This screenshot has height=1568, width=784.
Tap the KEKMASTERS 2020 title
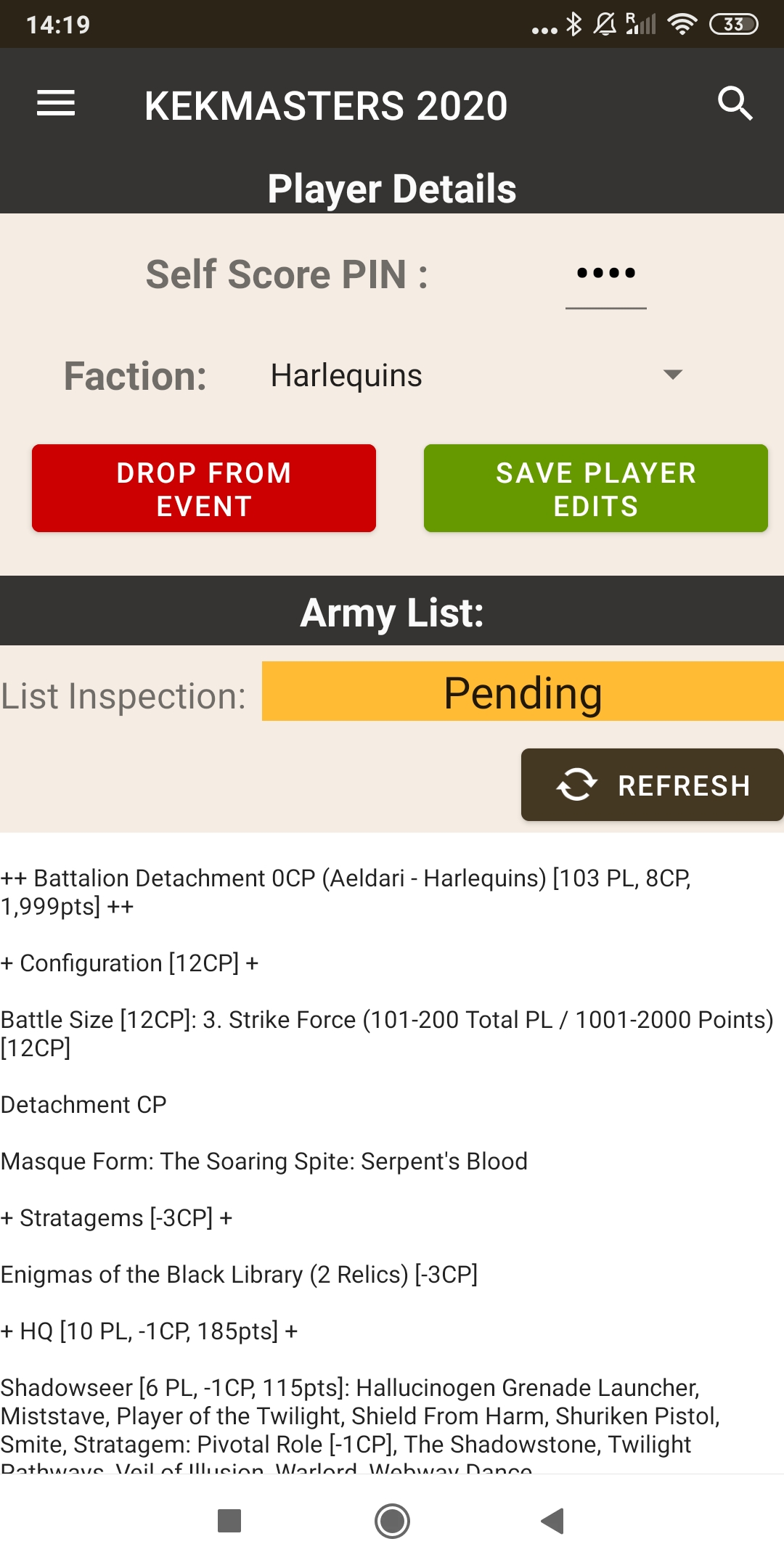tap(326, 106)
